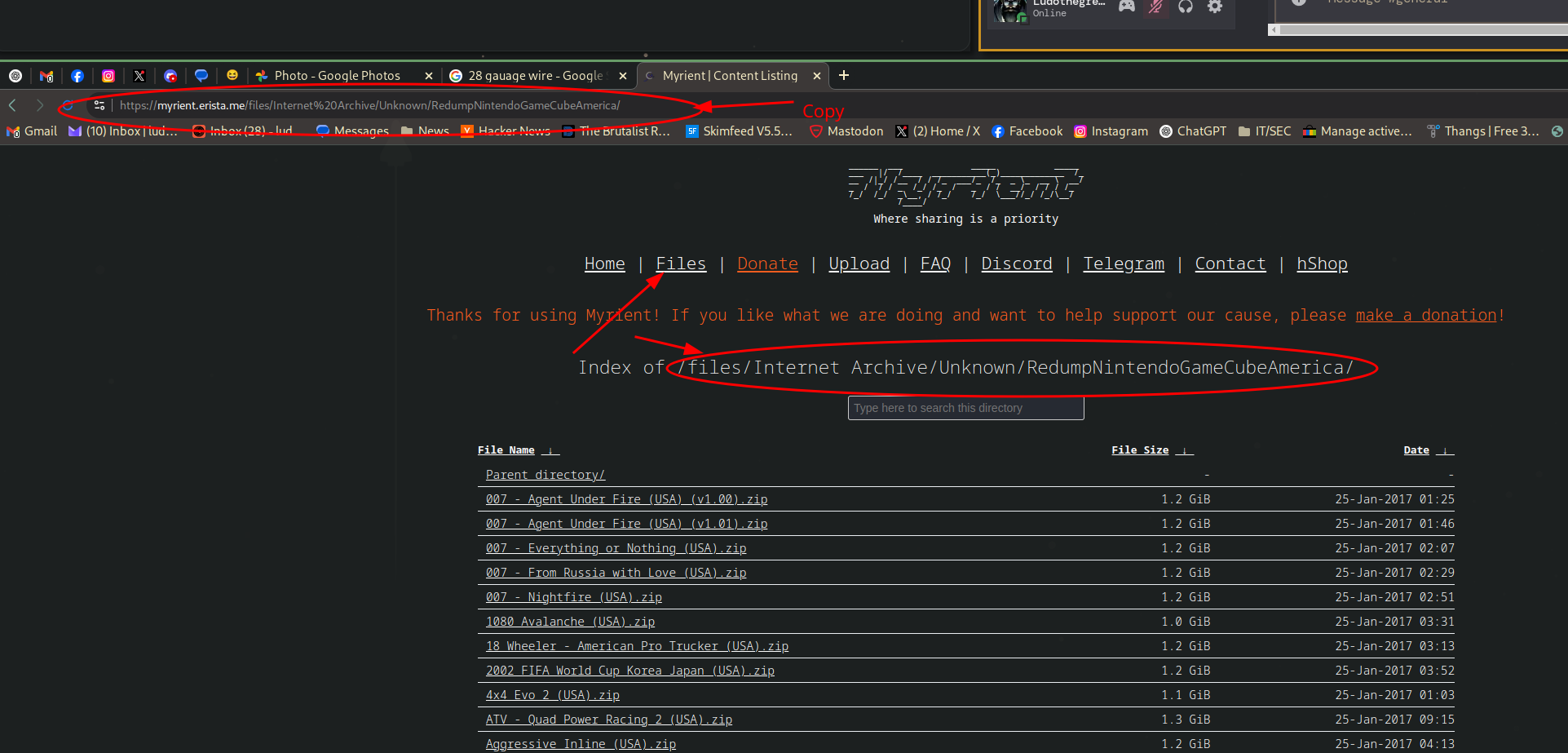Open the pinned Gmail tab

[x=46, y=76]
